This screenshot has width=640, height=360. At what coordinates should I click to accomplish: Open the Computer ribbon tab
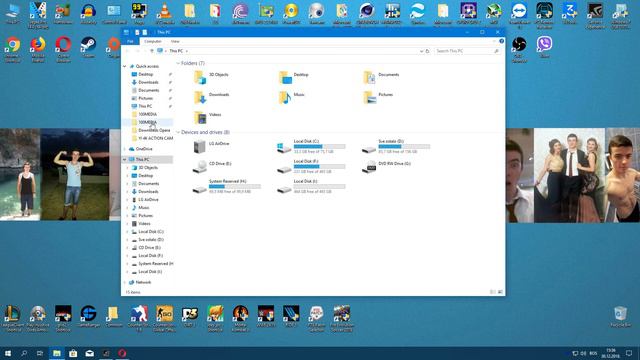point(153,41)
